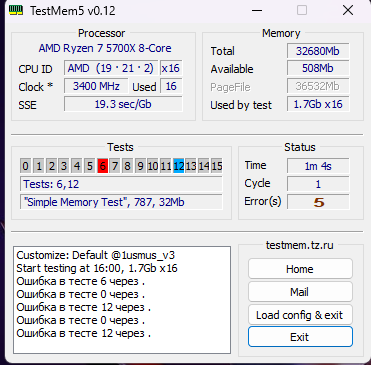Select test box 4
The height and width of the screenshot is (365, 371).
(x=77, y=166)
